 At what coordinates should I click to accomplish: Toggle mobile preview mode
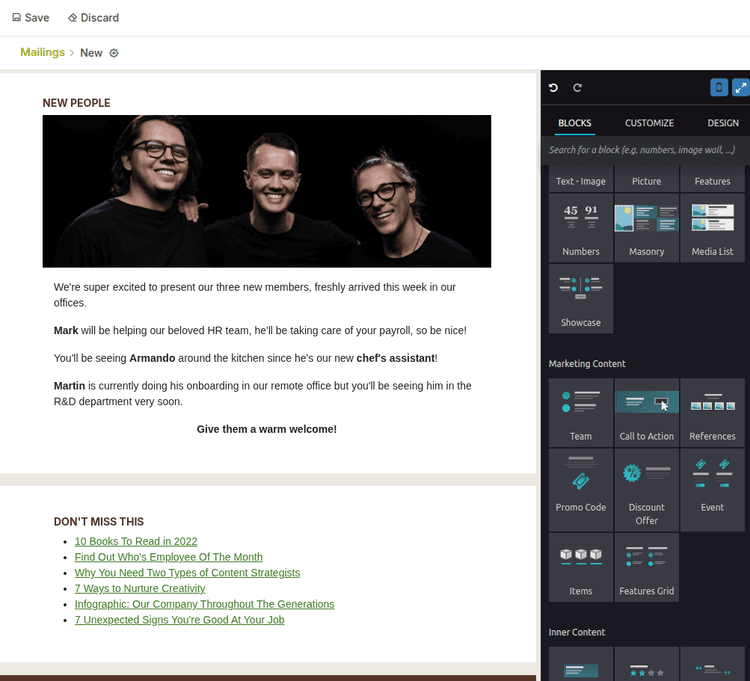pyautogui.click(x=719, y=88)
